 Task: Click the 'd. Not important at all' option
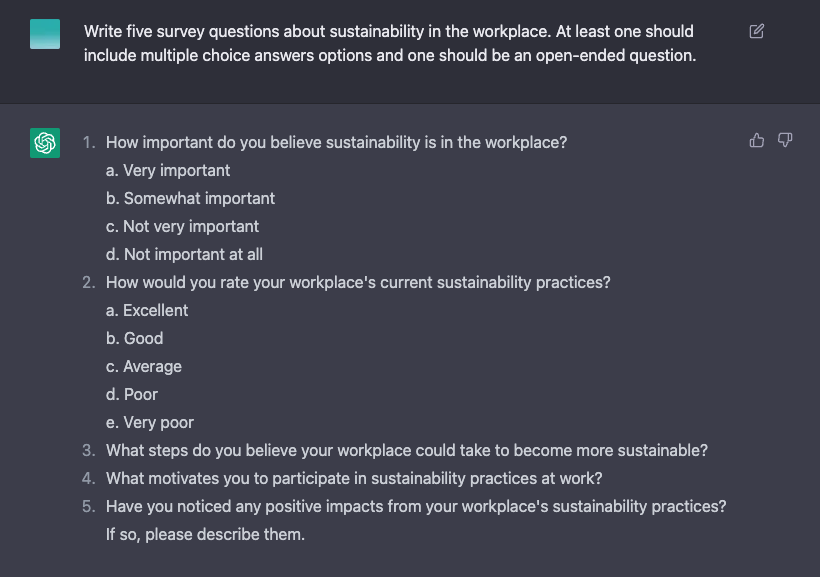click(x=184, y=254)
